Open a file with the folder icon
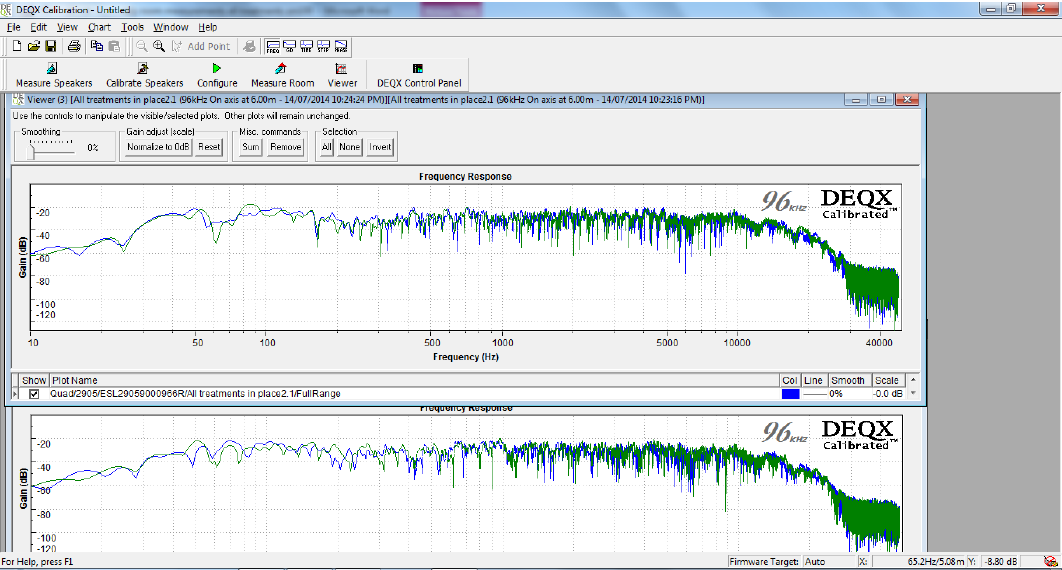The width and height of the screenshot is (1062, 570). pos(33,46)
